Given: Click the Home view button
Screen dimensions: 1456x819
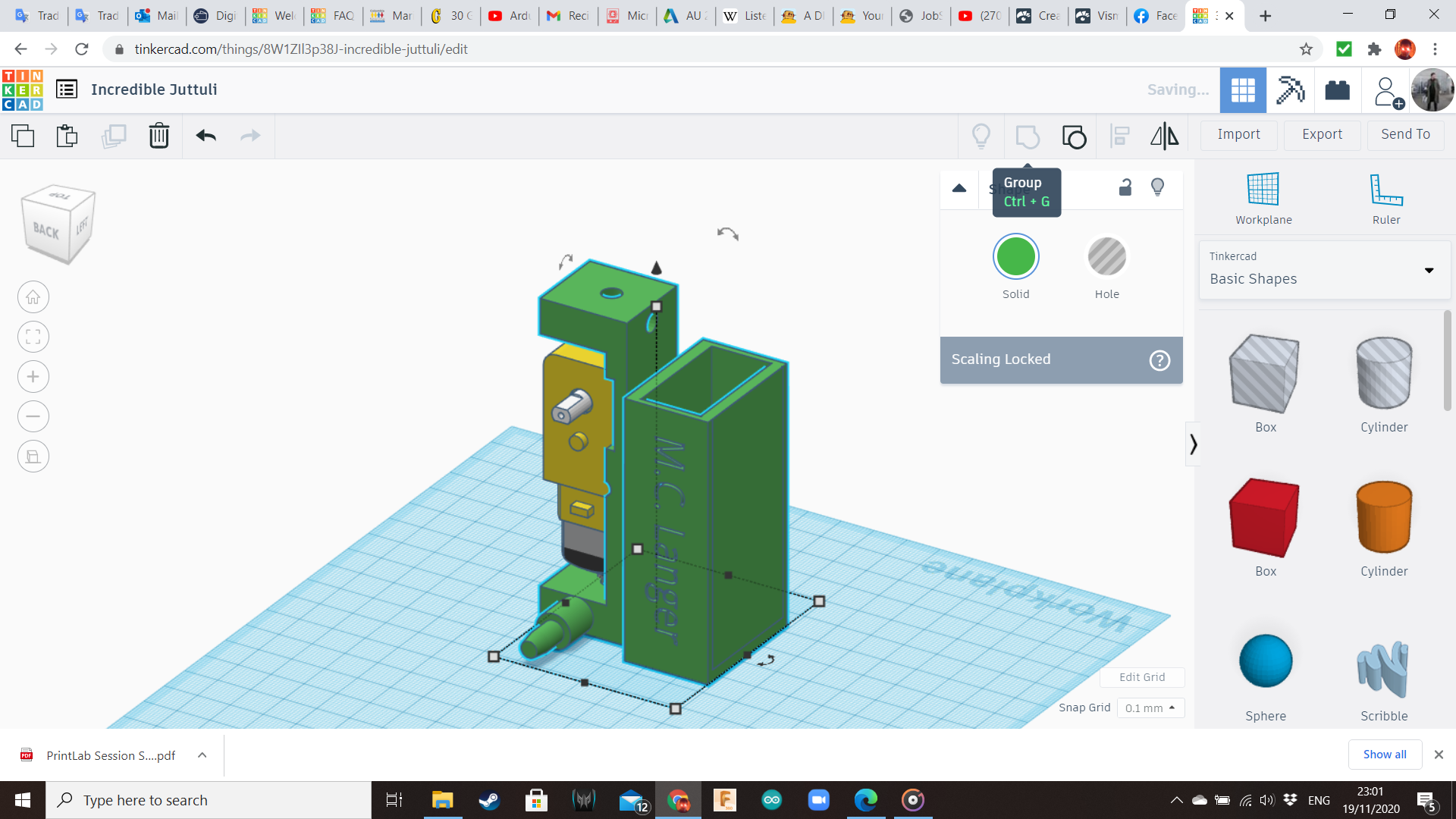Looking at the screenshot, I should coord(33,297).
